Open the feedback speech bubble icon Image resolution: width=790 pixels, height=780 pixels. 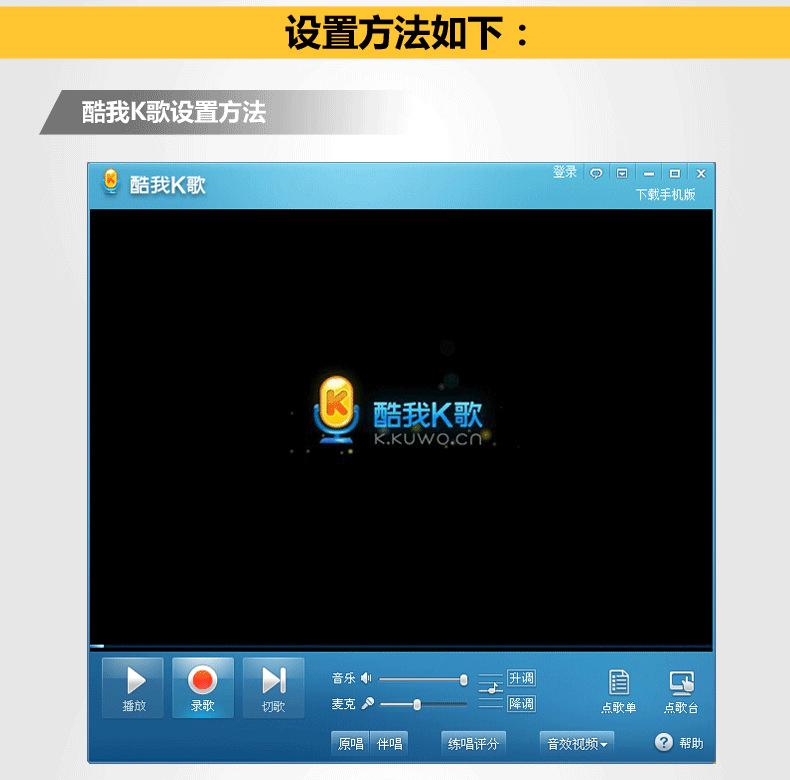coord(596,173)
